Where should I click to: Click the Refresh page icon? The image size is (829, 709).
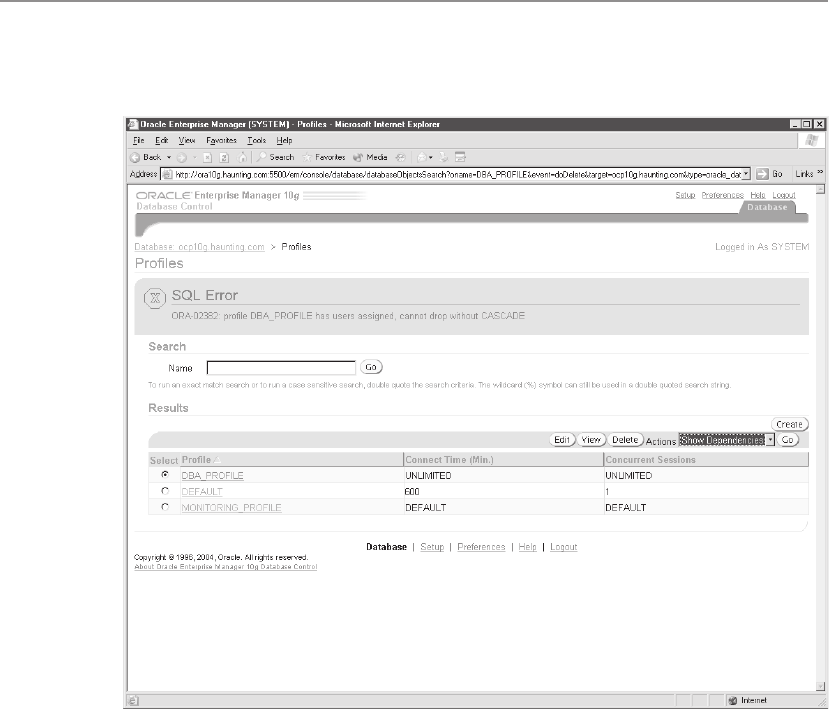[224, 158]
